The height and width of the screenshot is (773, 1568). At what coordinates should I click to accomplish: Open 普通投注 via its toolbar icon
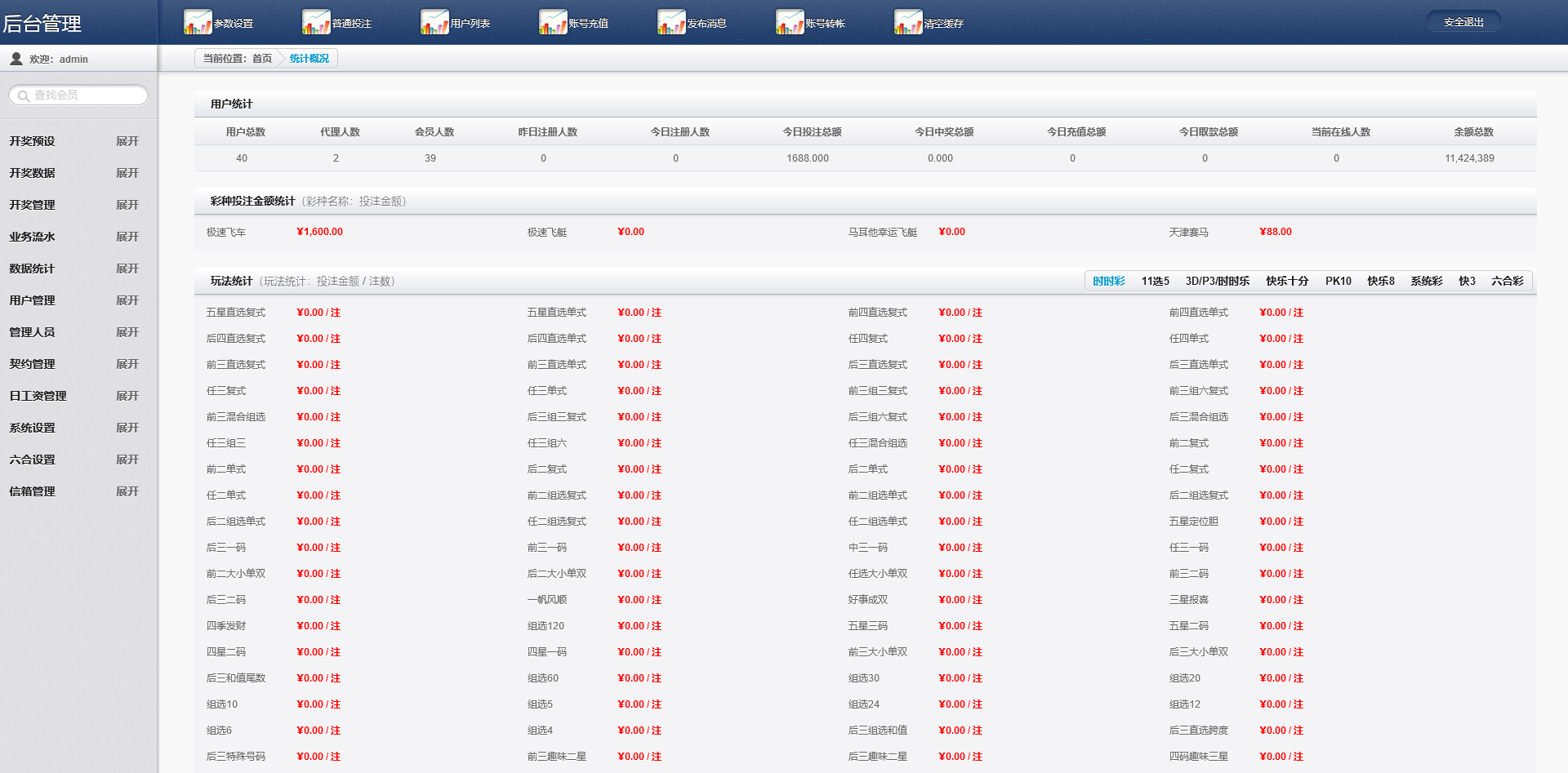coord(315,22)
